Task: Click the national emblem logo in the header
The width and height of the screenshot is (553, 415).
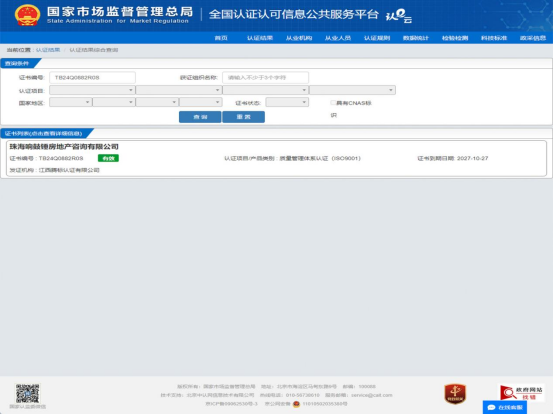Action: (27, 15)
